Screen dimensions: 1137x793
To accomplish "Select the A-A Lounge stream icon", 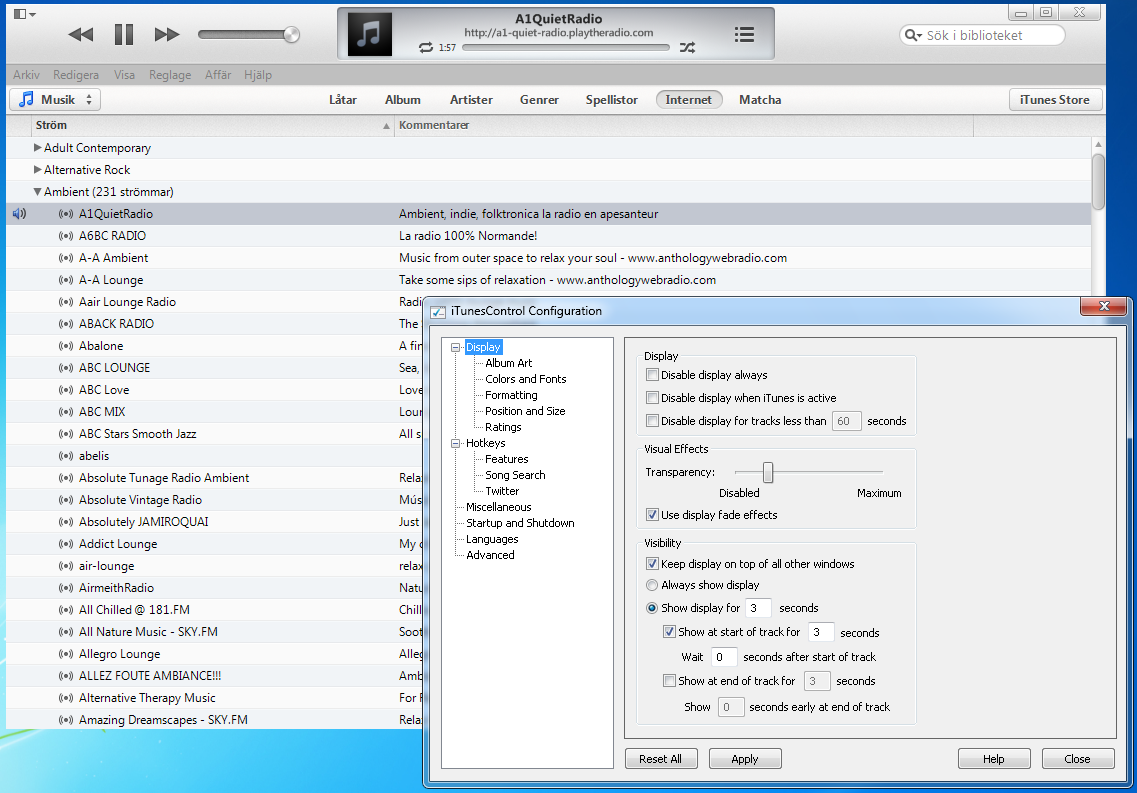I will click(x=66, y=280).
